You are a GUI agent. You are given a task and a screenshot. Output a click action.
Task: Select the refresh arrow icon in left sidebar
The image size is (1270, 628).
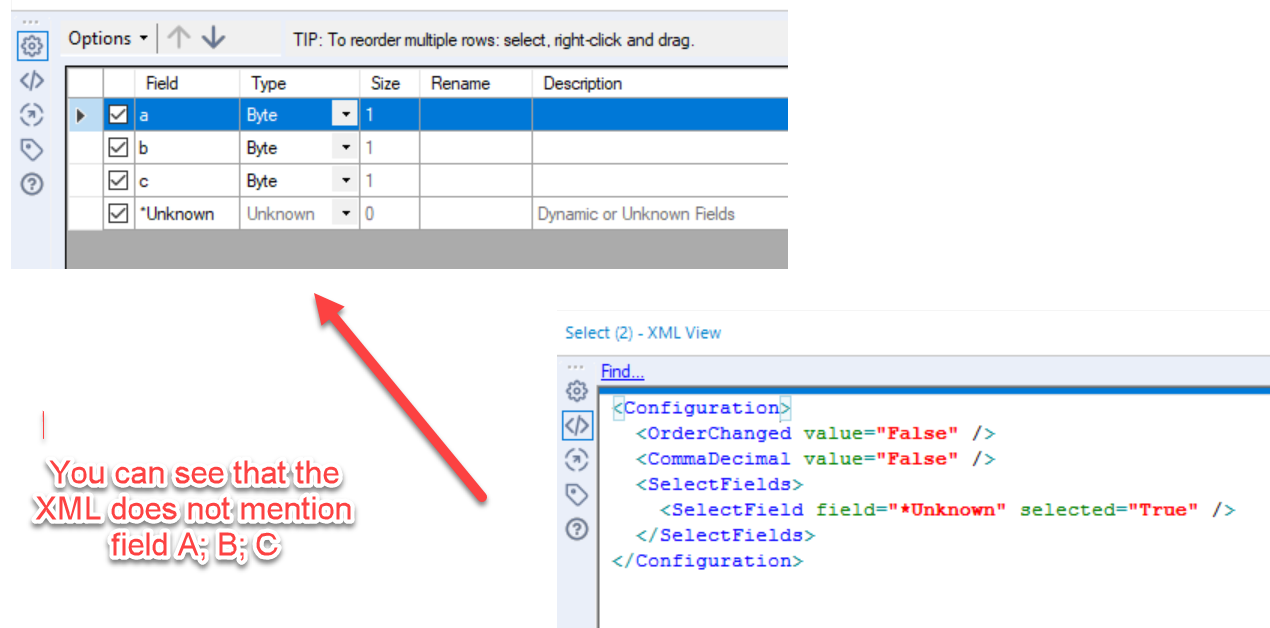(32, 115)
